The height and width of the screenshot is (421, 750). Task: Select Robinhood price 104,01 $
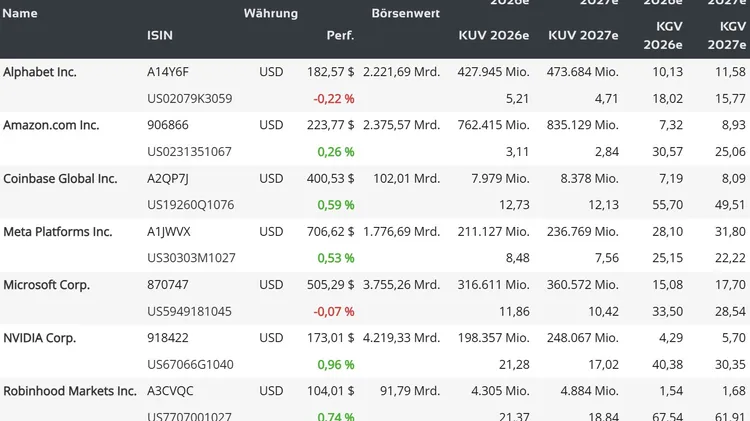[331, 391]
